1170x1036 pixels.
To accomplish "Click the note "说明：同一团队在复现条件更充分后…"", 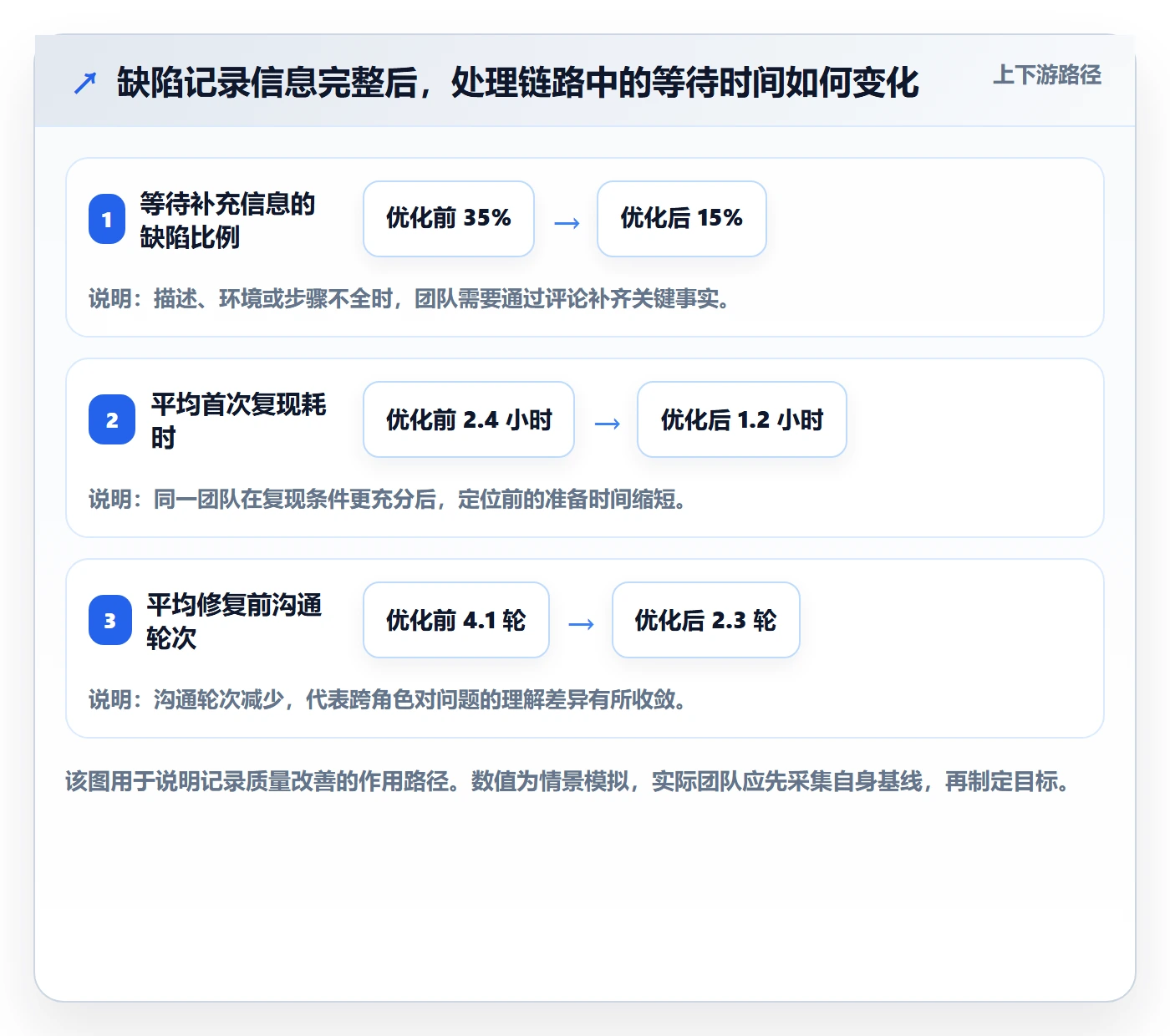I will pyautogui.click(x=388, y=499).
